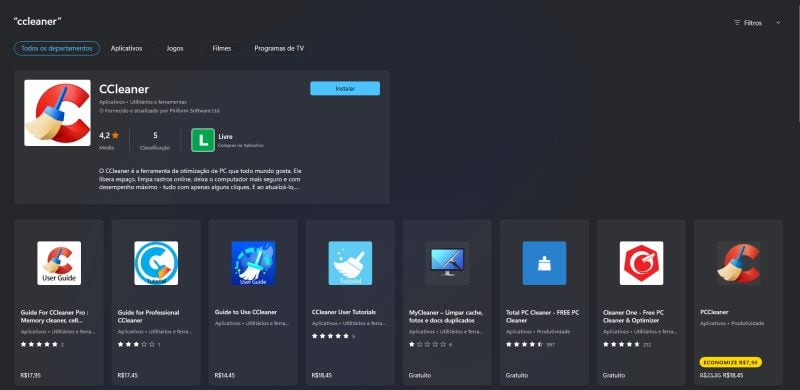
Task: Click Gratuito under Cleaner One
Action: 614,375
